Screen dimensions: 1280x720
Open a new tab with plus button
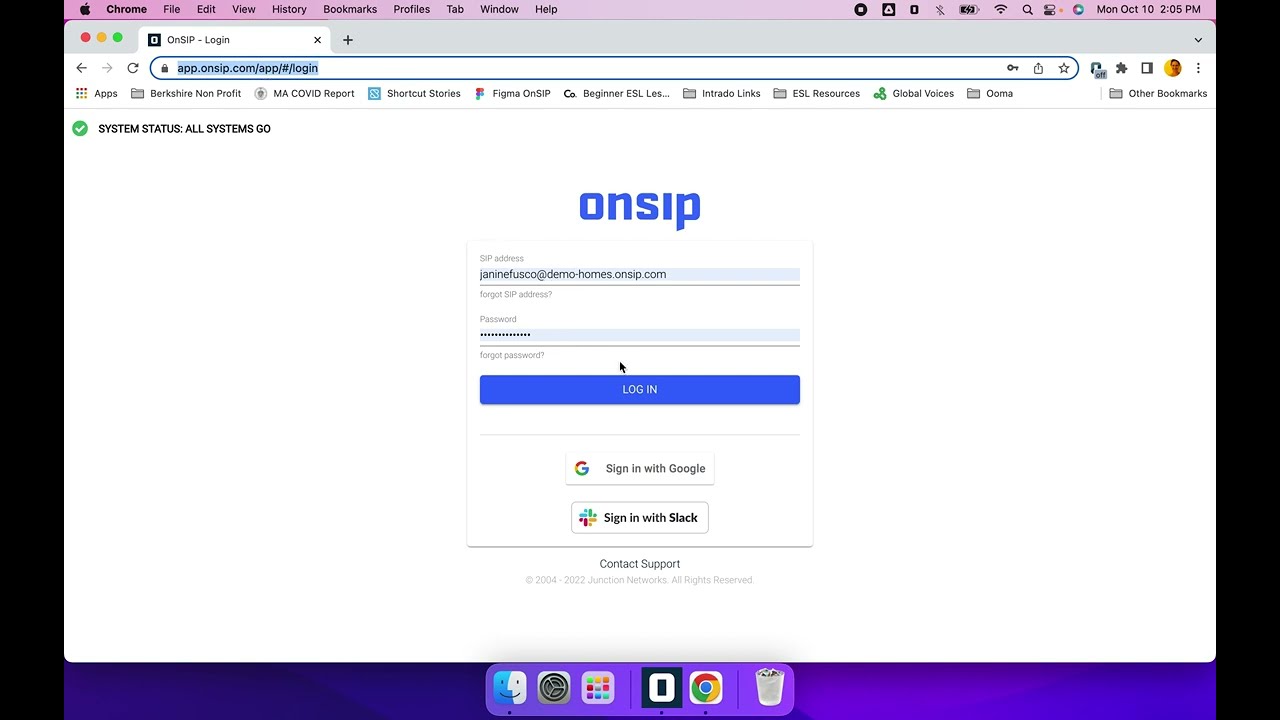coord(348,40)
